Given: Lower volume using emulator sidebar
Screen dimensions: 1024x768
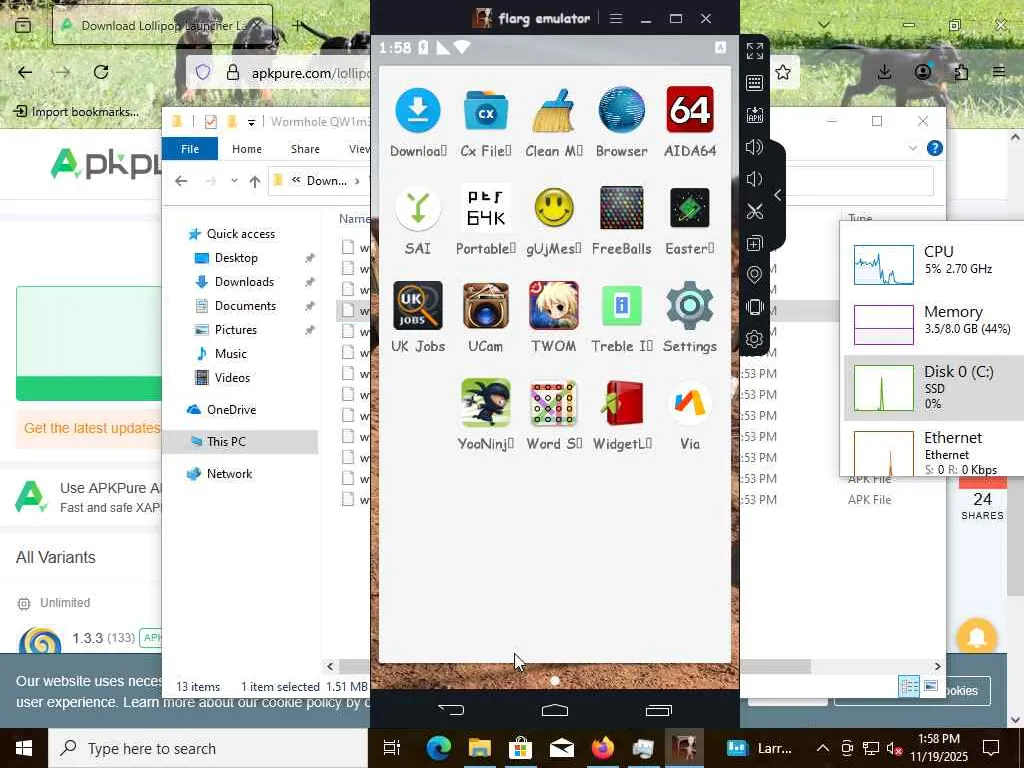Looking at the screenshot, I should 754,179.
